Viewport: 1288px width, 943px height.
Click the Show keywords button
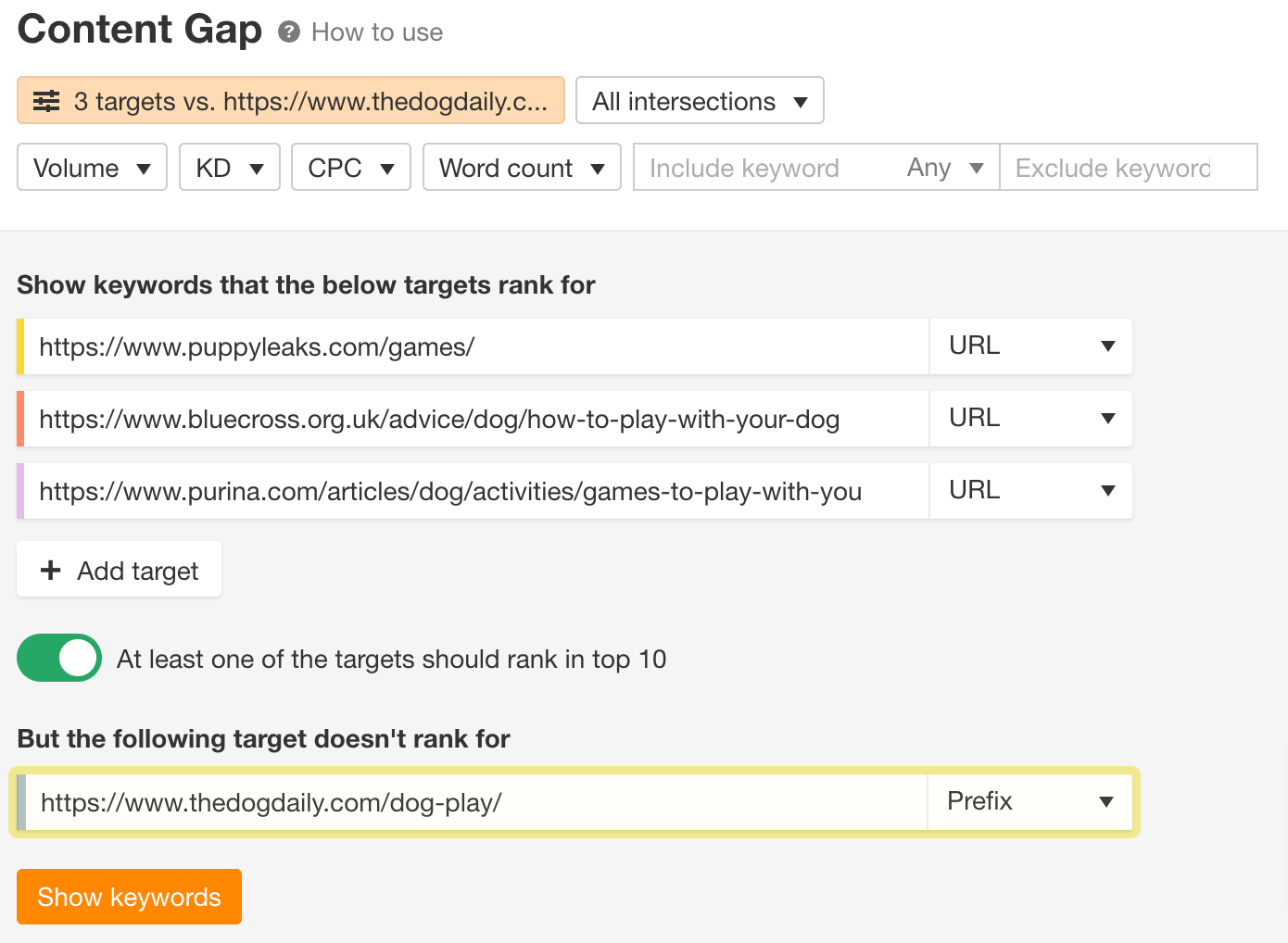[x=129, y=897]
